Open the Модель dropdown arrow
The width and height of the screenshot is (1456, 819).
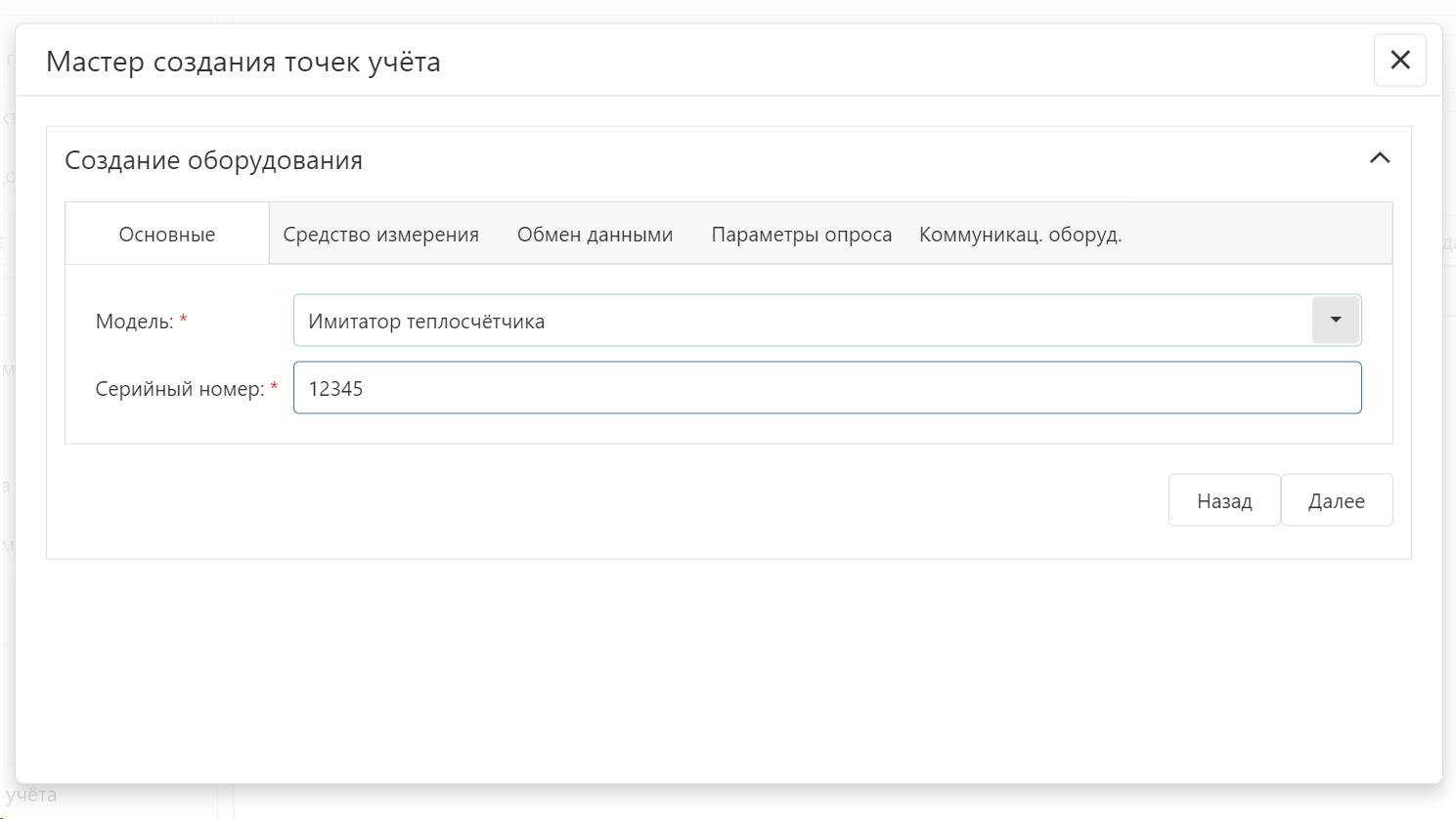(1335, 321)
